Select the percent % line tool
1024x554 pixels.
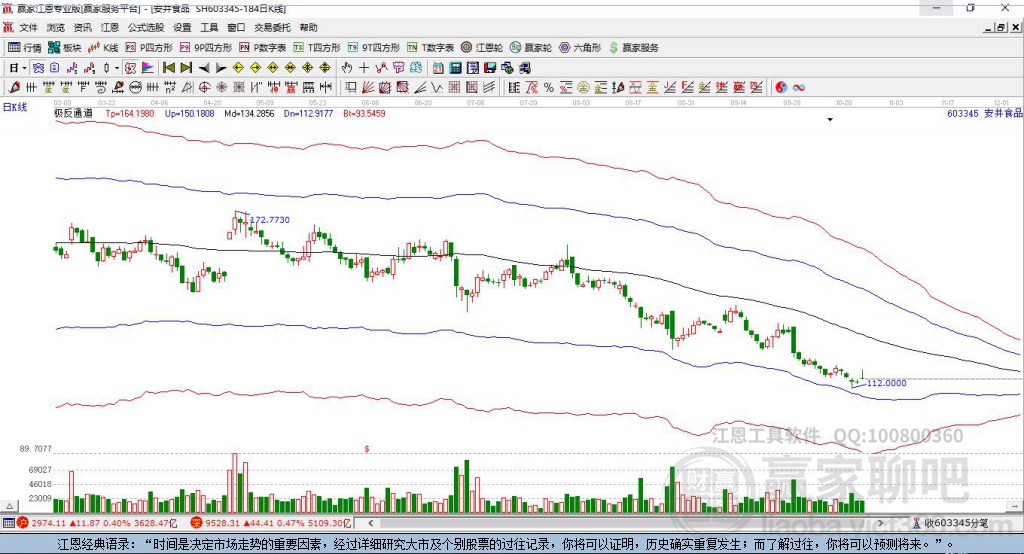[549, 88]
